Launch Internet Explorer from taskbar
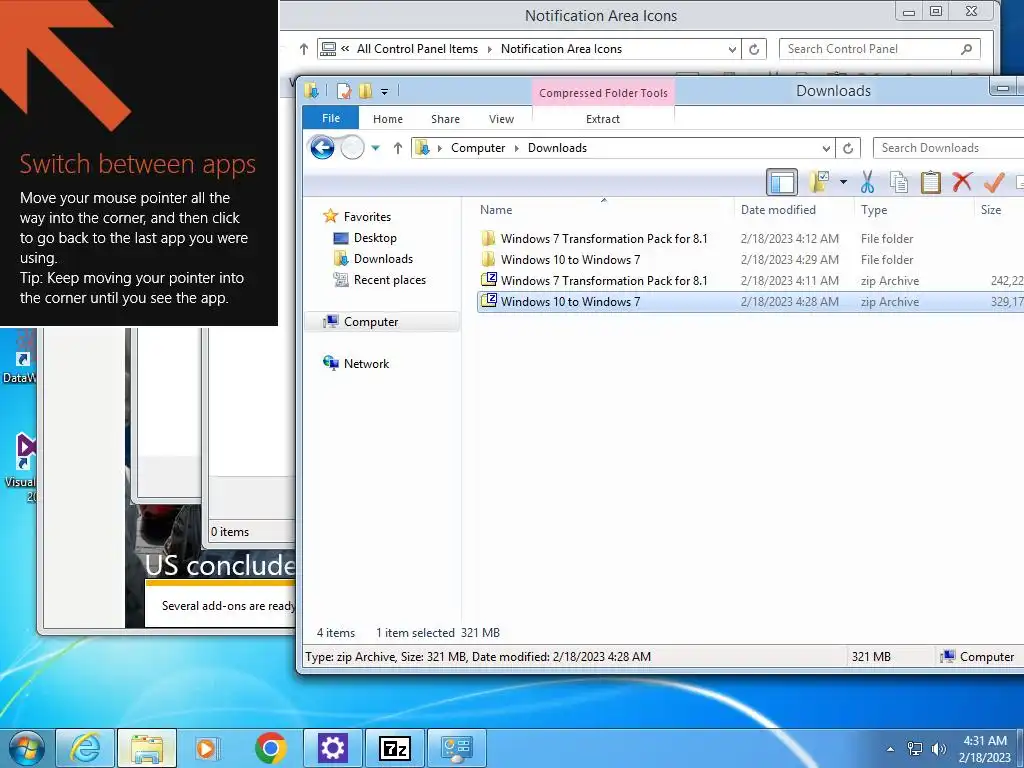Screen dimensions: 1024x768 [86, 748]
